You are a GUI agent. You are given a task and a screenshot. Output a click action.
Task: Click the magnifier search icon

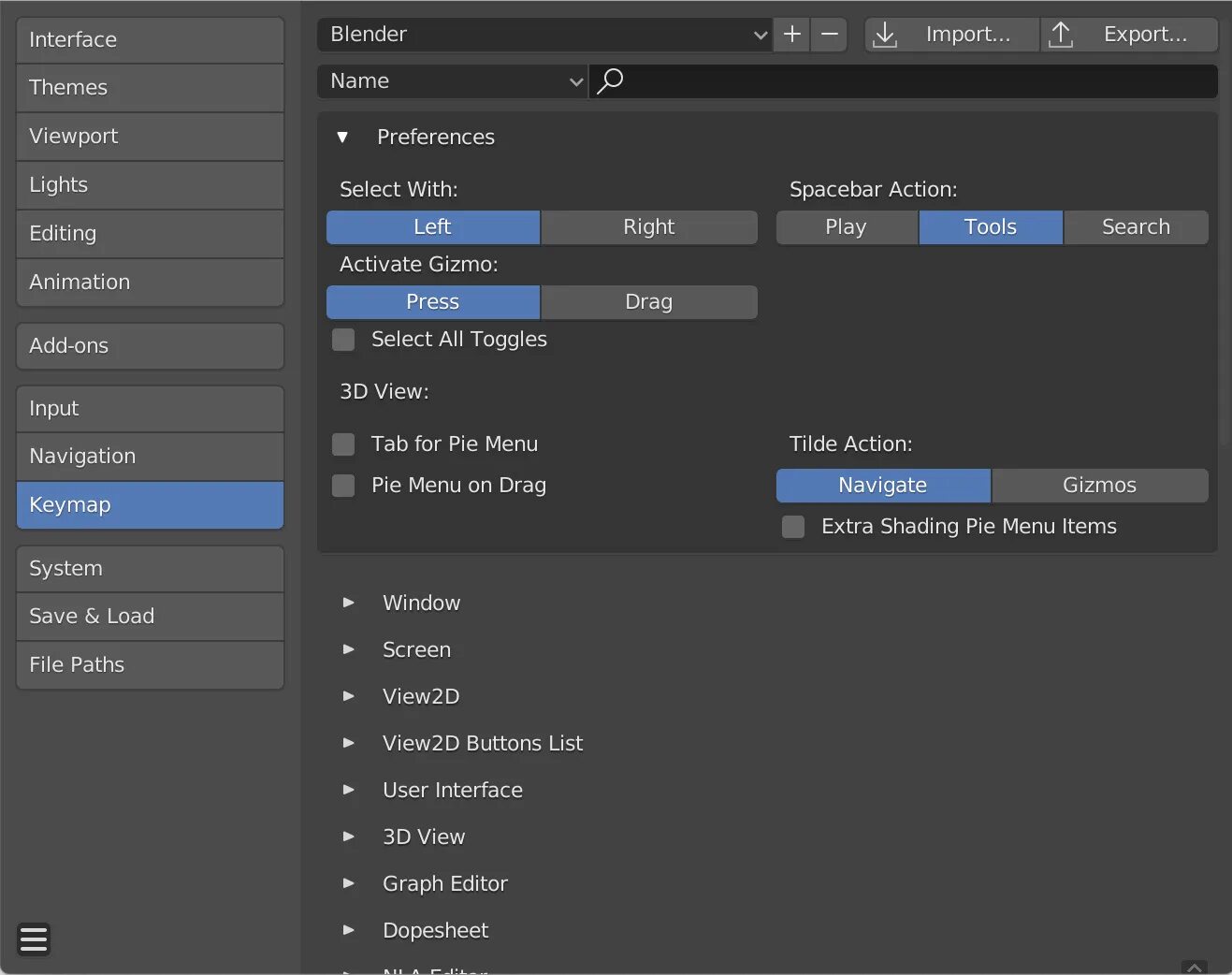[610, 81]
